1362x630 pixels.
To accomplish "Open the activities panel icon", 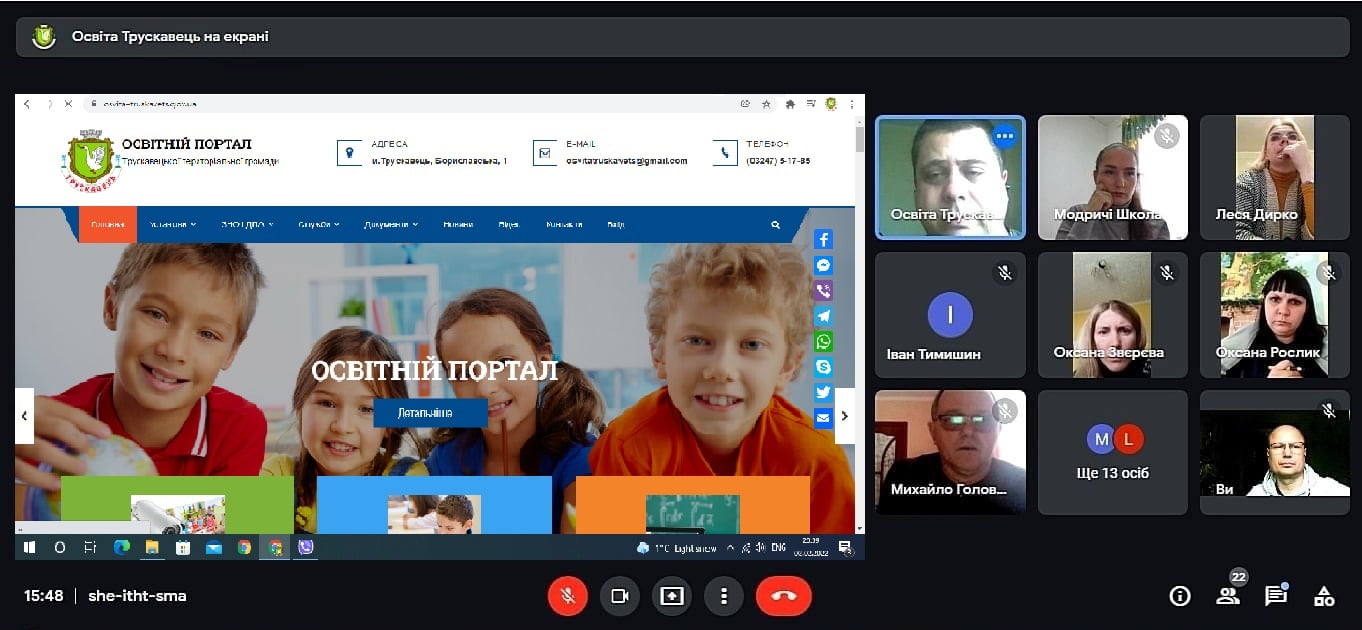I will click(1324, 596).
